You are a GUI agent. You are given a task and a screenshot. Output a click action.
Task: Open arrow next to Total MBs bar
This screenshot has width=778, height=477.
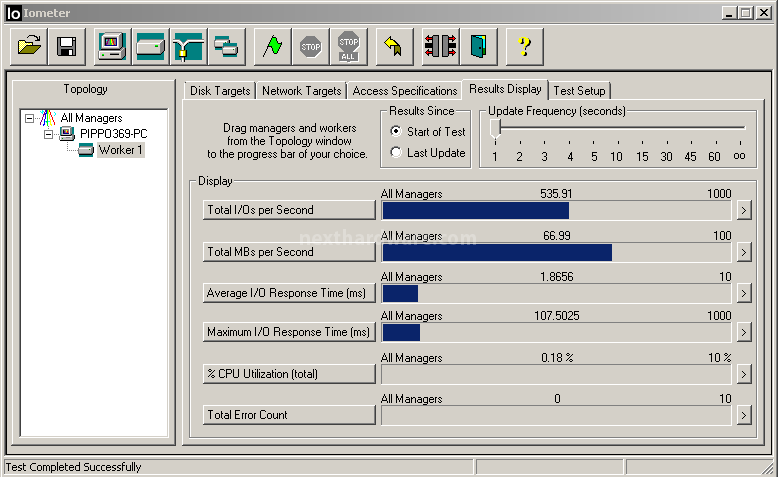pyautogui.click(x=743, y=252)
